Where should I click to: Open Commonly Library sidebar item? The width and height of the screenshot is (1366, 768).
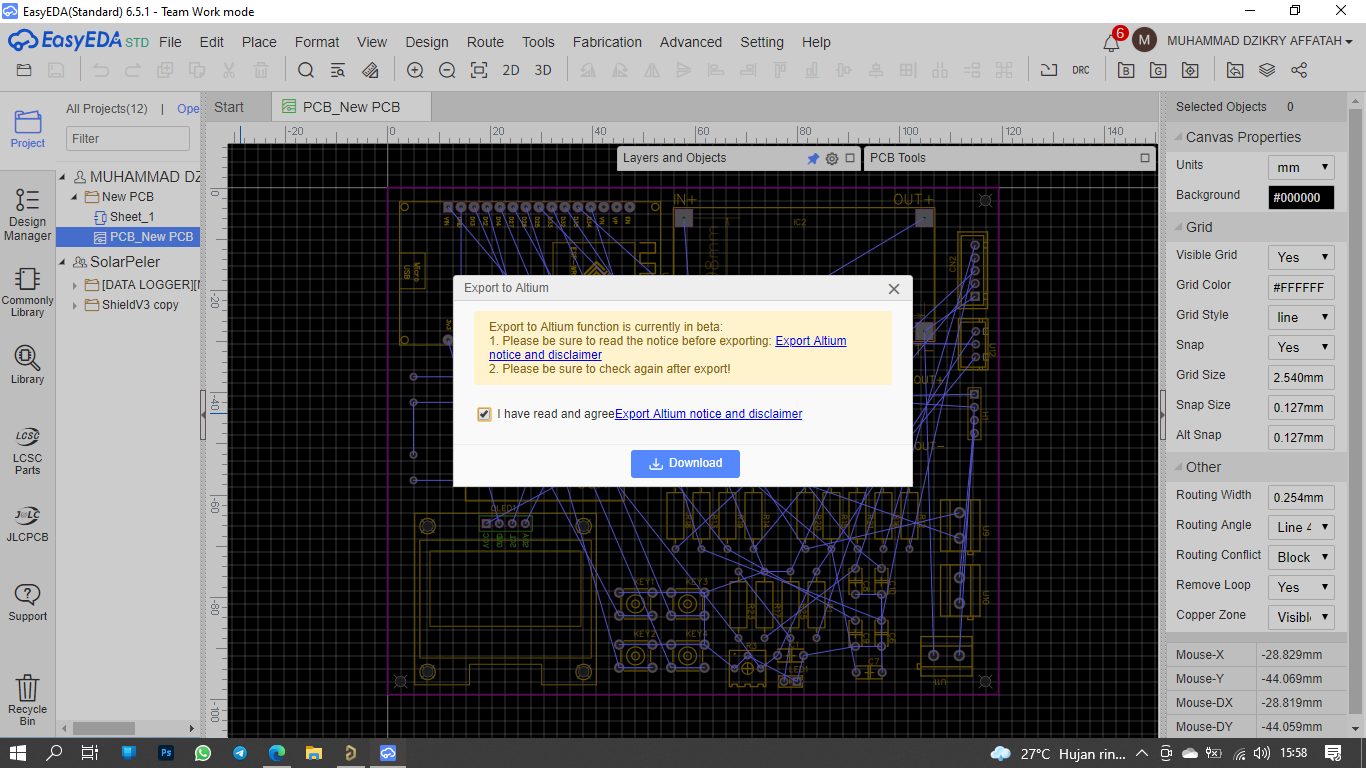[x=28, y=292]
